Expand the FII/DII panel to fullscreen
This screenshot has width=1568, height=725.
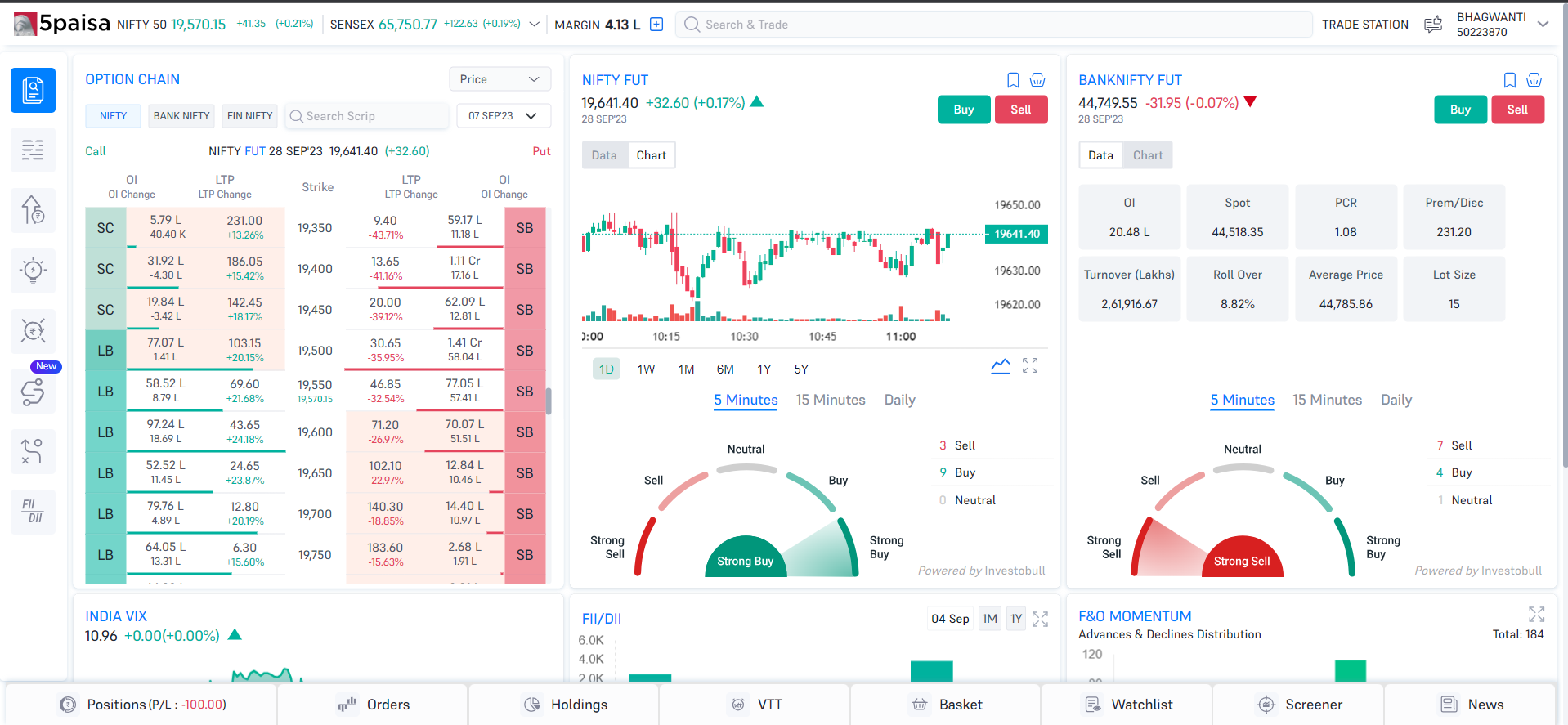1040,620
